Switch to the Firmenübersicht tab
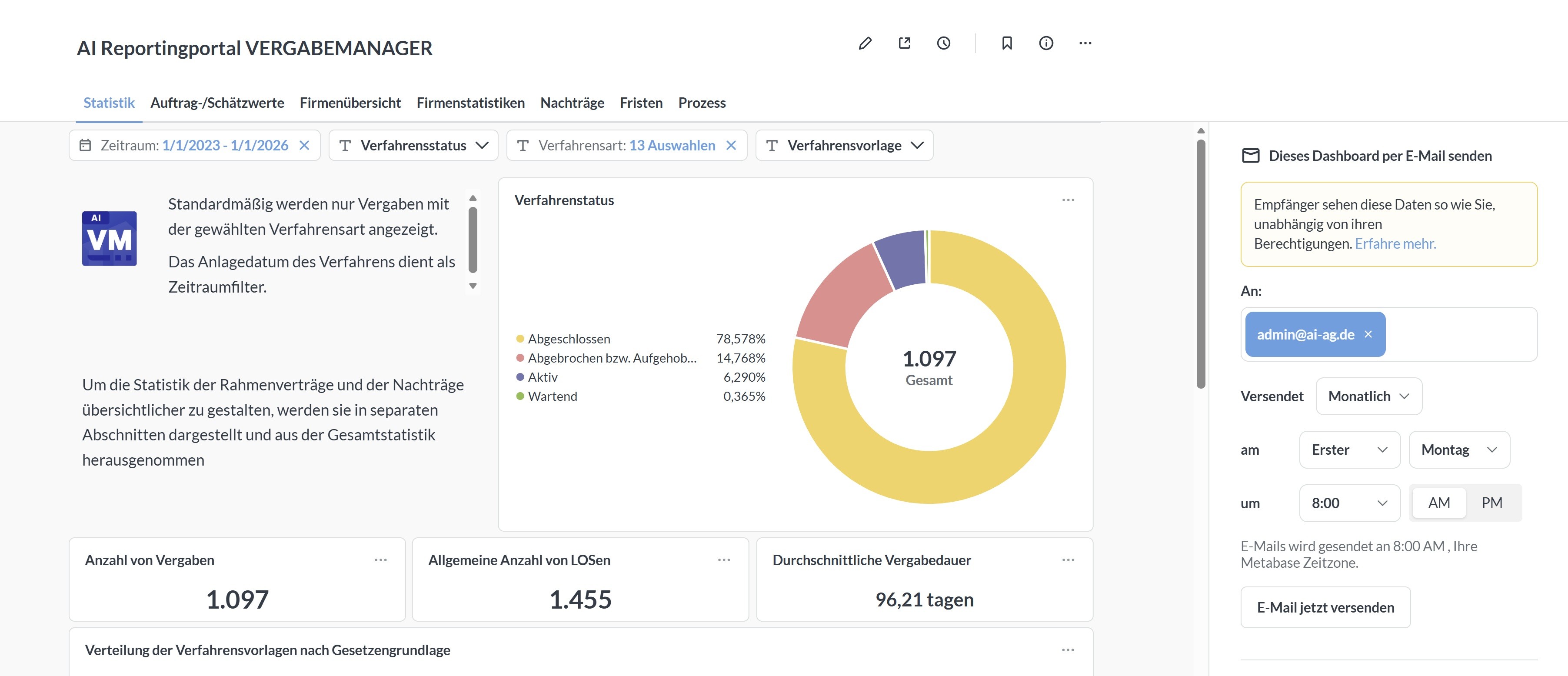1568x676 pixels. click(x=350, y=103)
